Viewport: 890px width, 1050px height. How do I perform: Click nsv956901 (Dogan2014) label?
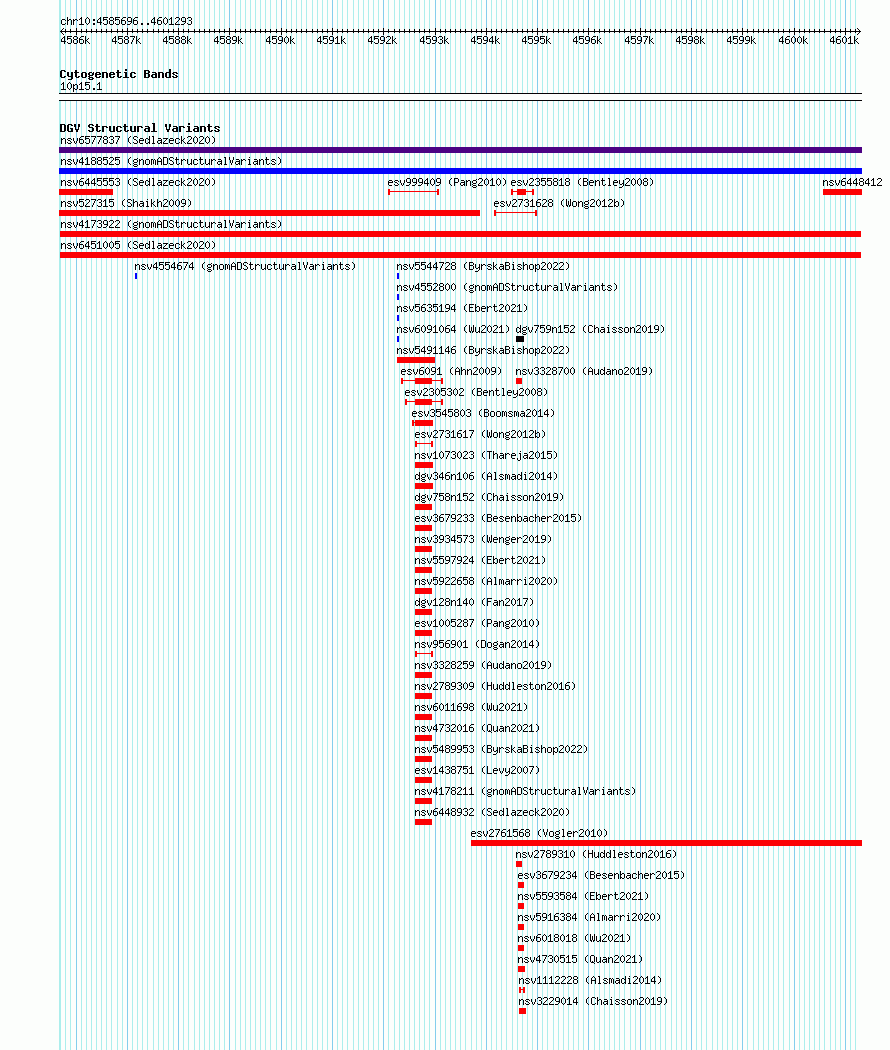click(477, 644)
